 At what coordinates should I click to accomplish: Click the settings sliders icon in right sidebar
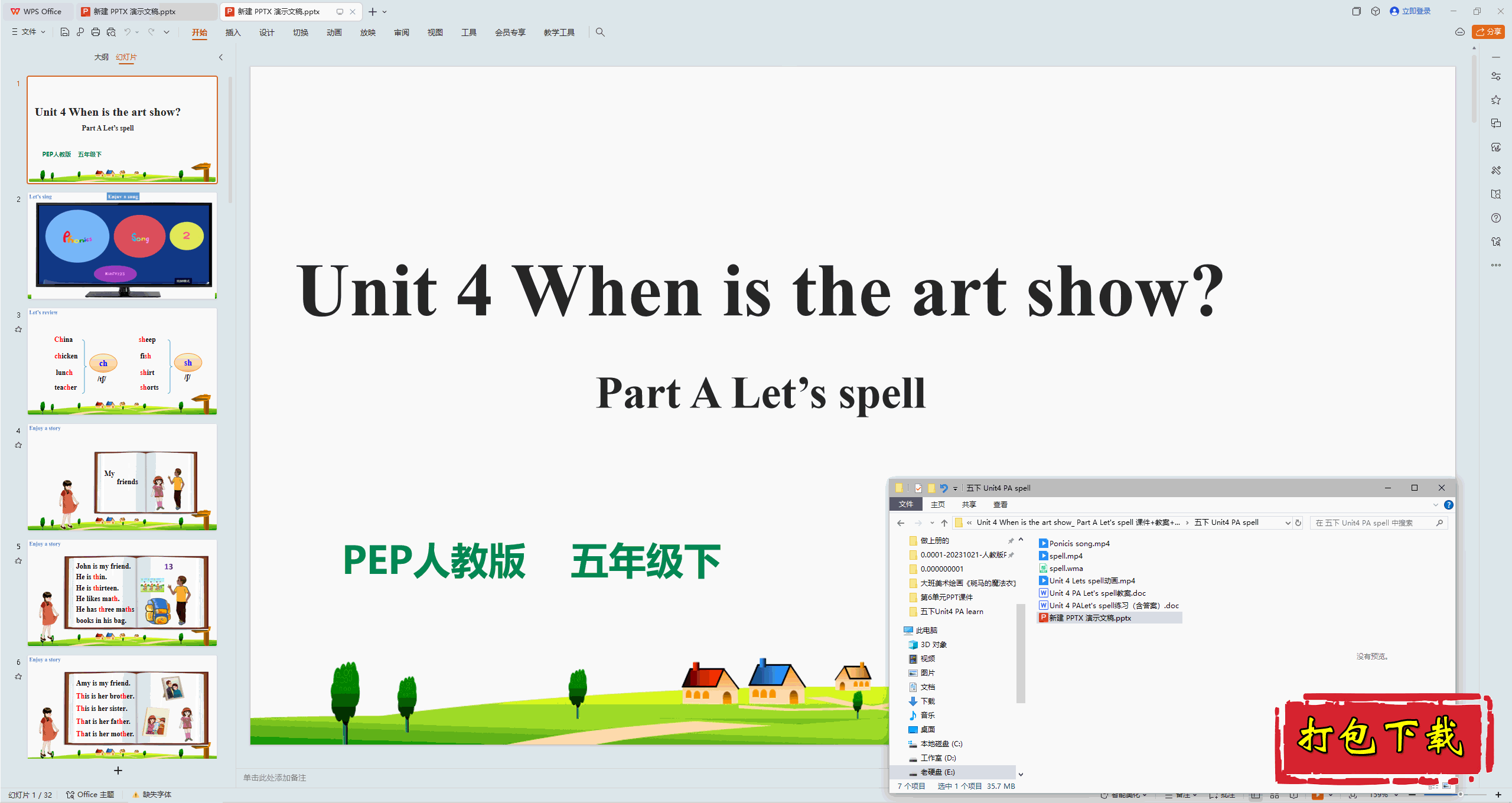tap(1496, 76)
